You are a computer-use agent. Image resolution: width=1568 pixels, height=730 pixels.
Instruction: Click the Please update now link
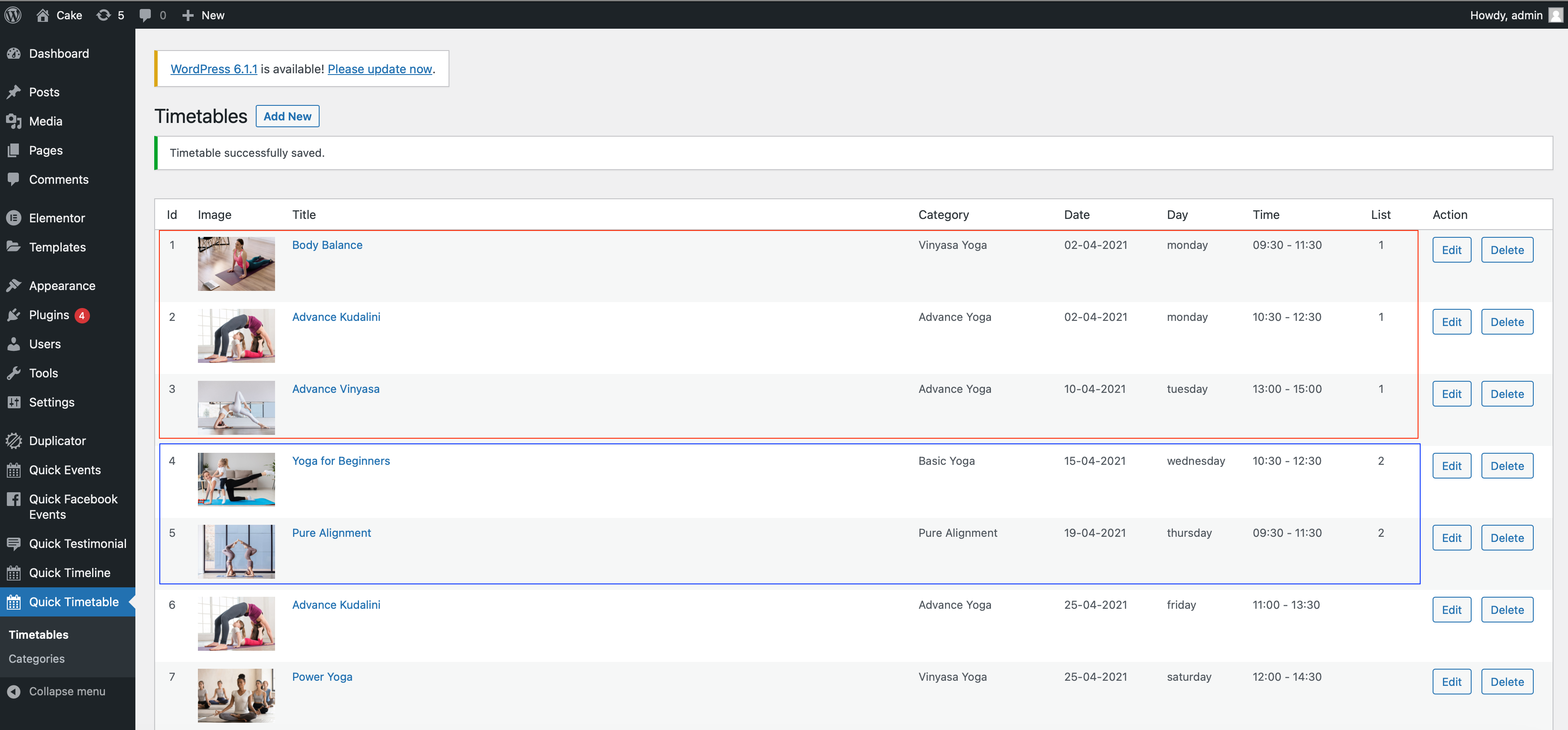click(380, 69)
